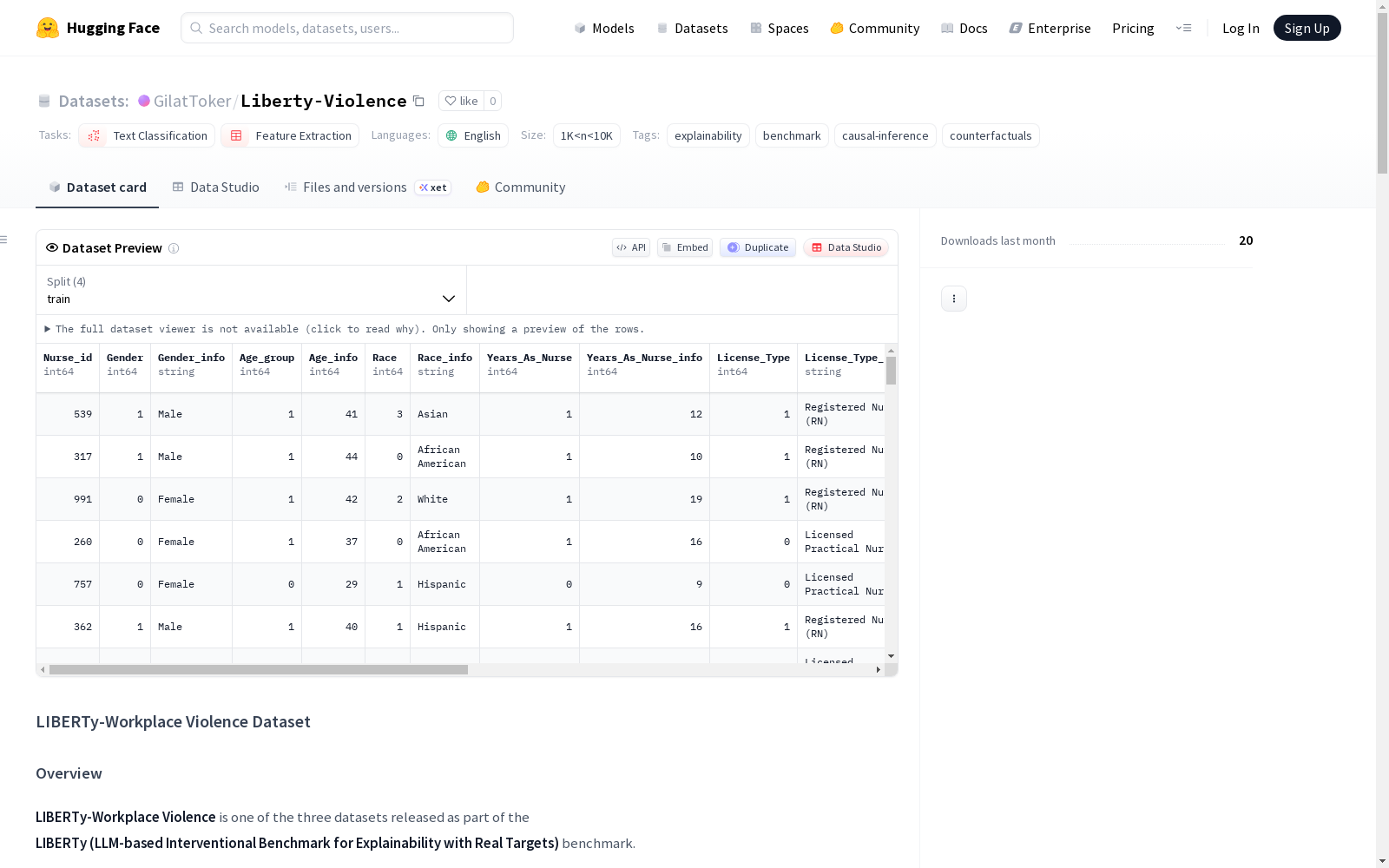Click the counterfactuals tag
This screenshot has width=1389, height=868.
tap(991, 135)
